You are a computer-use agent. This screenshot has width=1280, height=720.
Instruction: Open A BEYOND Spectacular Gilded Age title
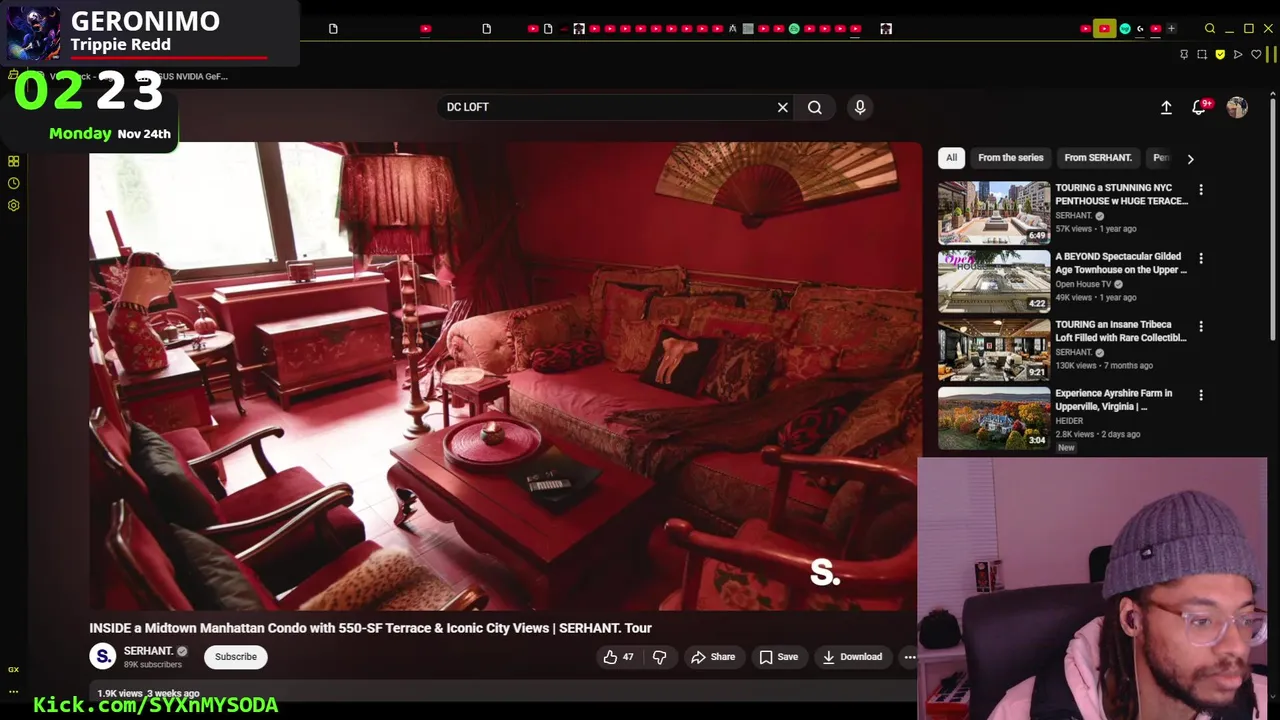(x=1121, y=263)
